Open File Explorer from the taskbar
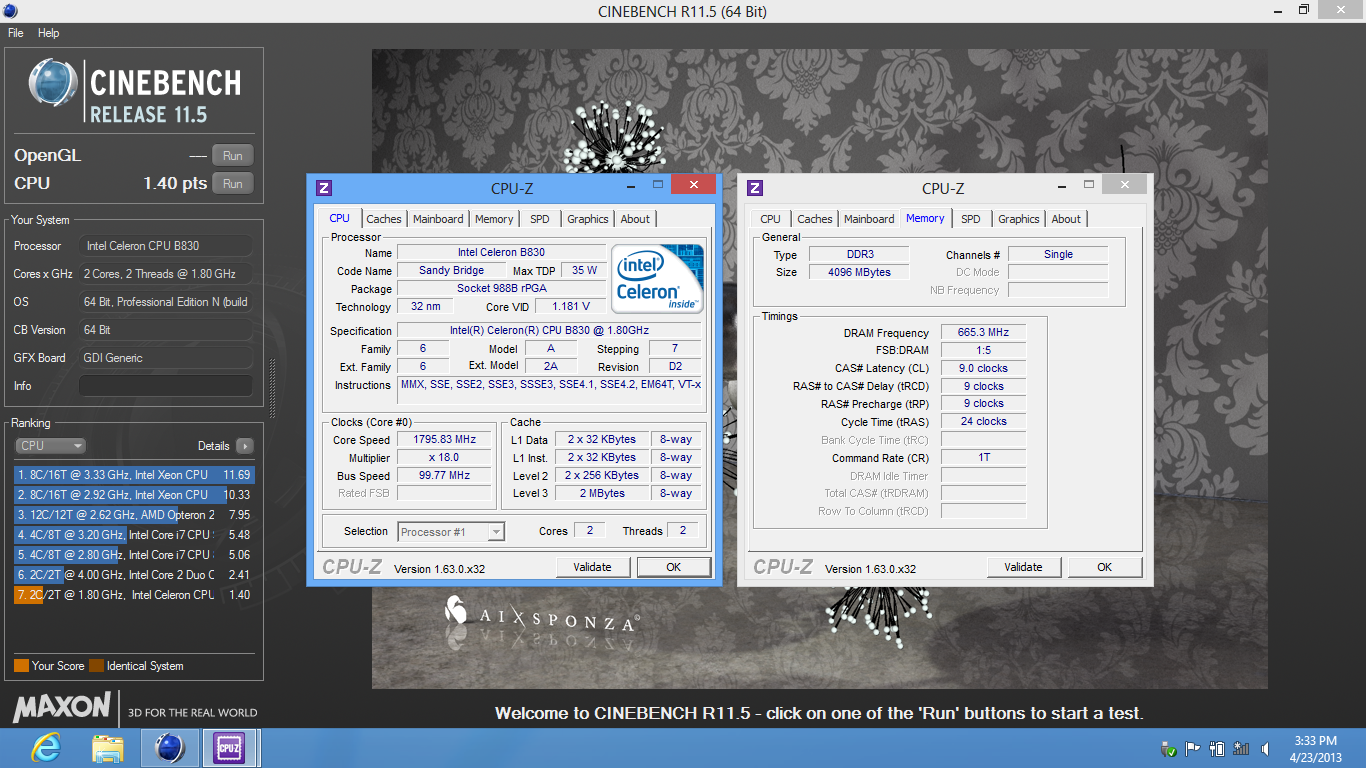The height and width of the screenshot is (768, 1366). [x=107, y=748]
